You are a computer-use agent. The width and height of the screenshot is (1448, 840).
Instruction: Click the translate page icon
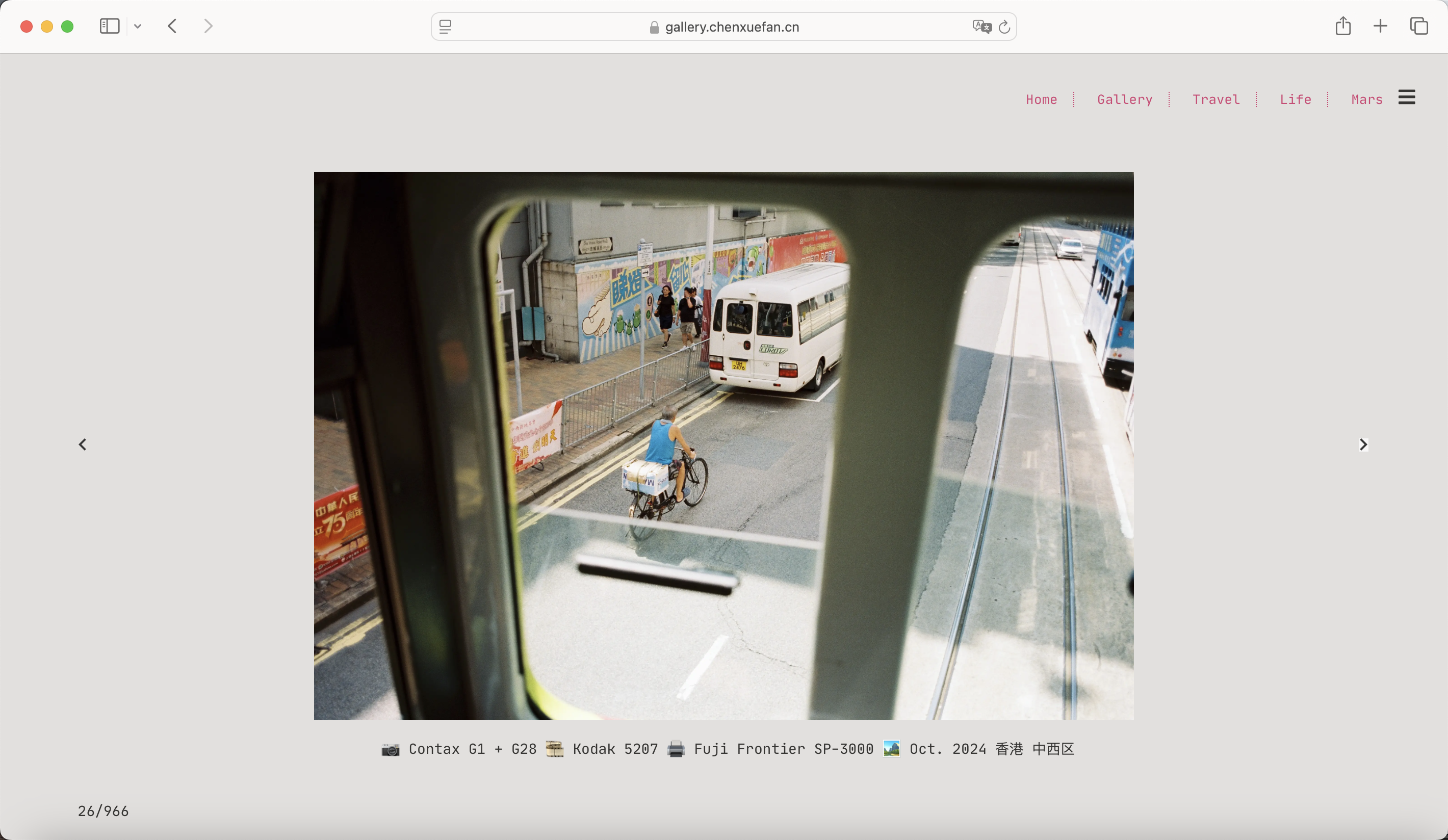coord(981,27)
